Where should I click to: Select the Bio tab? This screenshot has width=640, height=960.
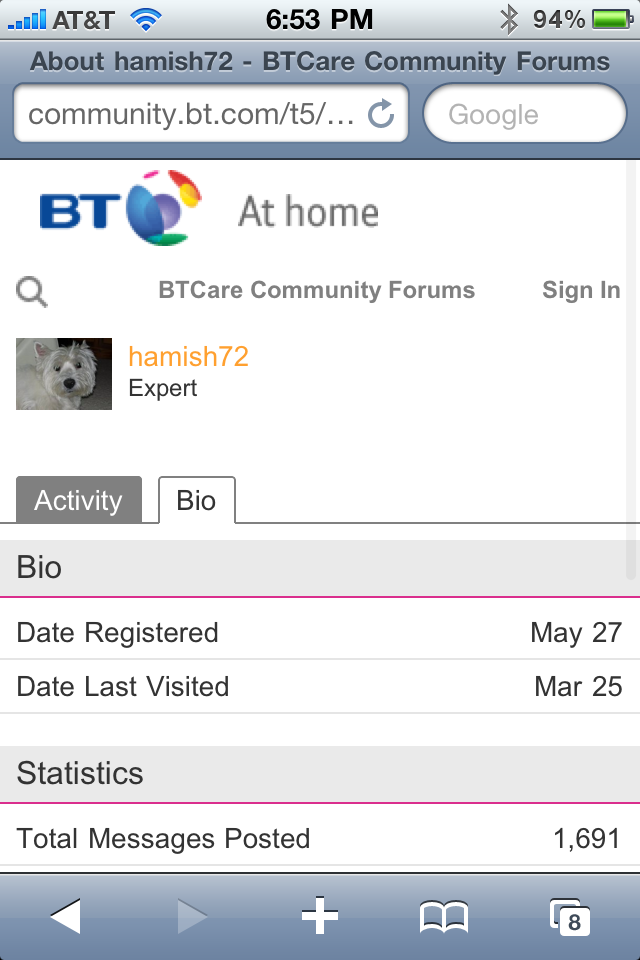pyautogui.click(x=196, y=500)
